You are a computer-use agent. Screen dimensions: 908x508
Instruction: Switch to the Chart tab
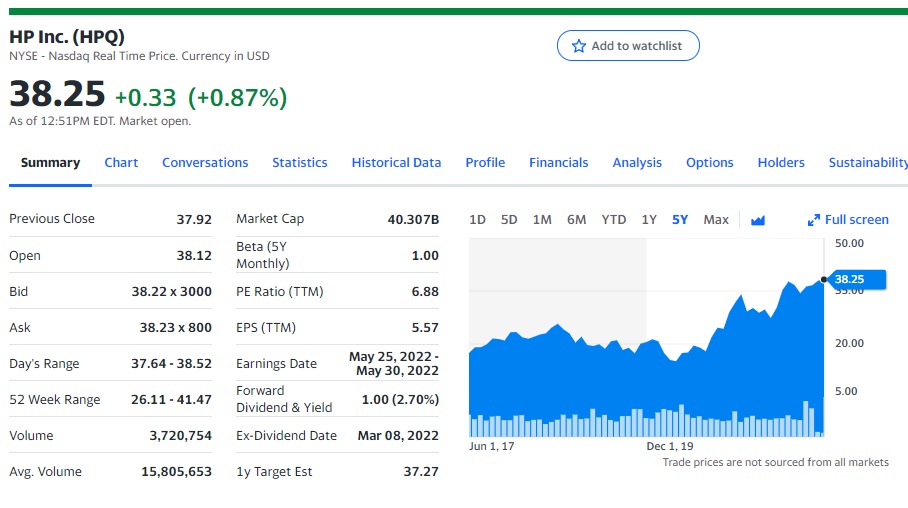[x=121, y=163]
